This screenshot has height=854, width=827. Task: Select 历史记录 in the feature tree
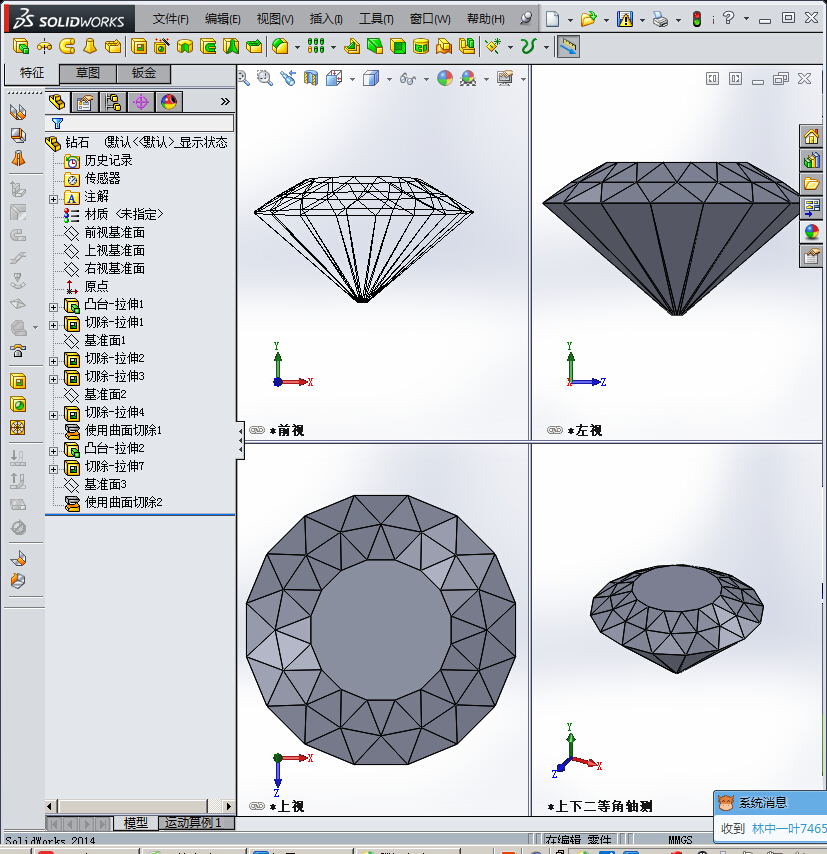click(x=108, y=161)
